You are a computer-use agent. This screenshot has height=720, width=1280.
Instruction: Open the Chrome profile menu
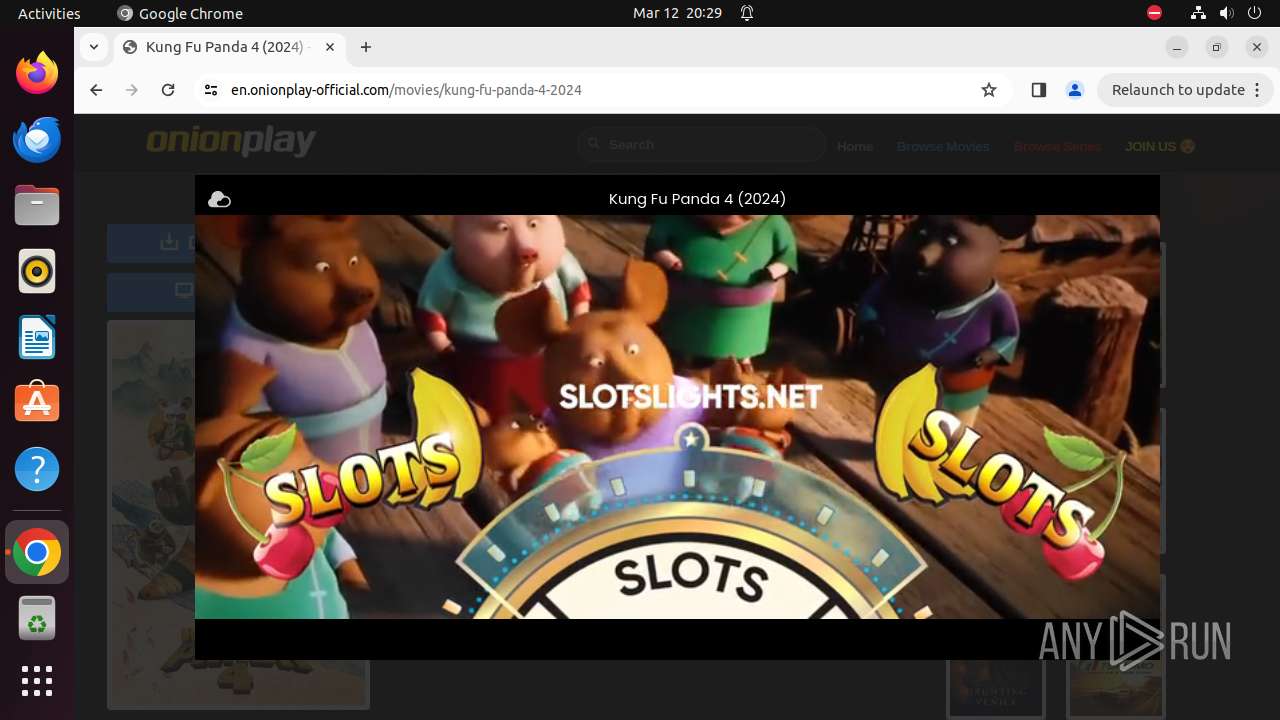tap(1075, 90)
